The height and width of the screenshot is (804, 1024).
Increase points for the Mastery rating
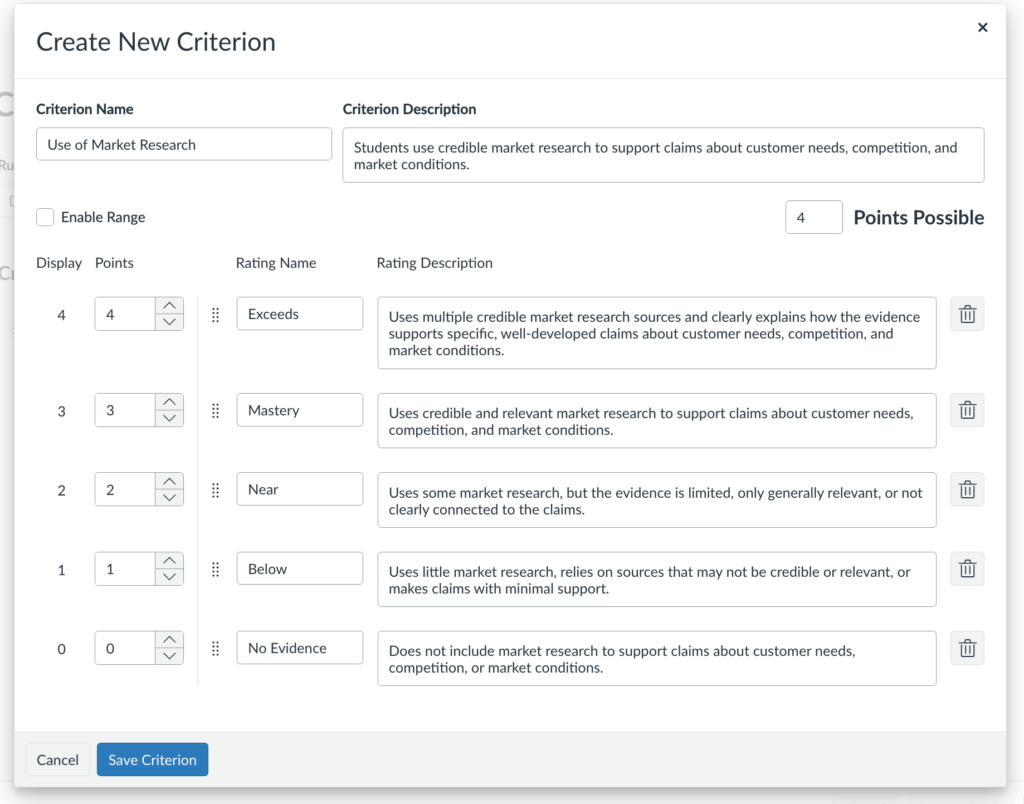pyautogui.click(x=169, y=402)
